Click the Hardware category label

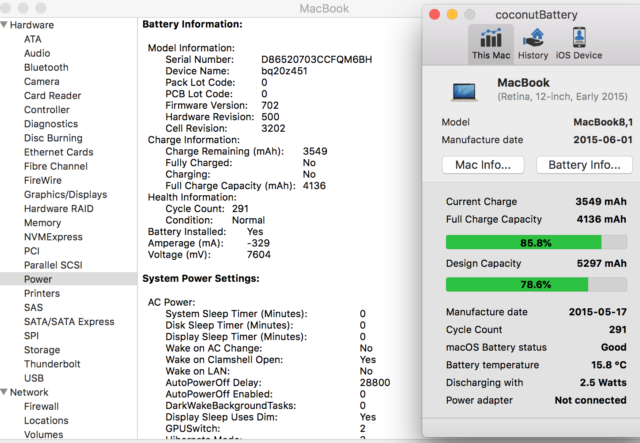[32, 25]
